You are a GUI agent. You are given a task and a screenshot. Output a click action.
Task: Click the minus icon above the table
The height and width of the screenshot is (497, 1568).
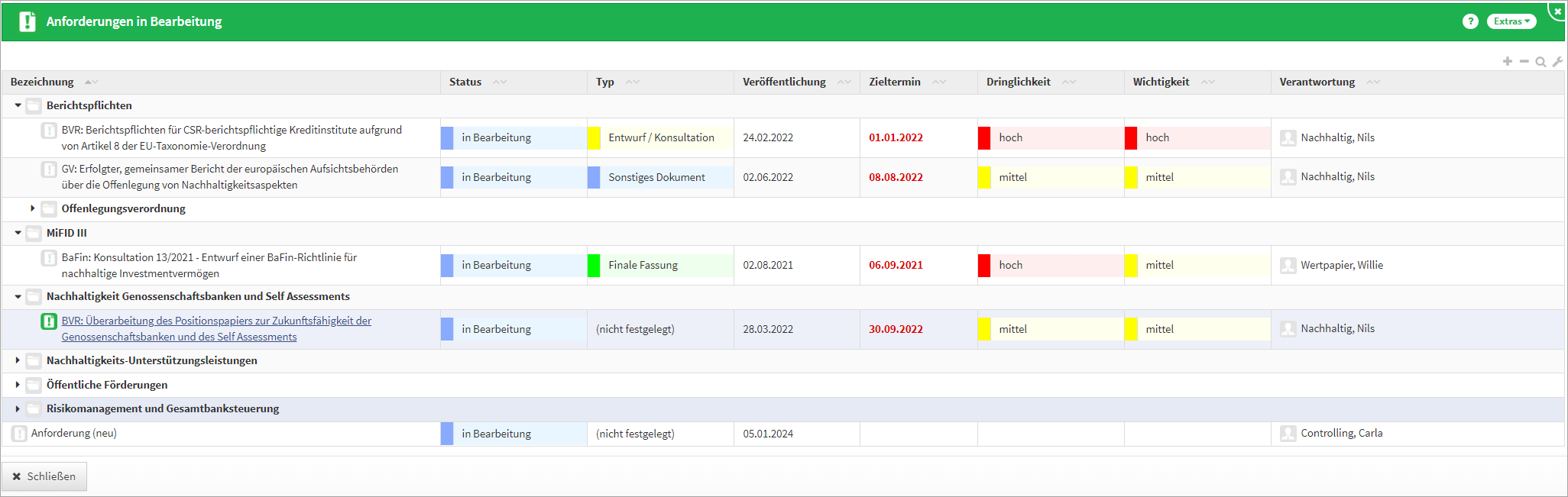(1524, 61)
